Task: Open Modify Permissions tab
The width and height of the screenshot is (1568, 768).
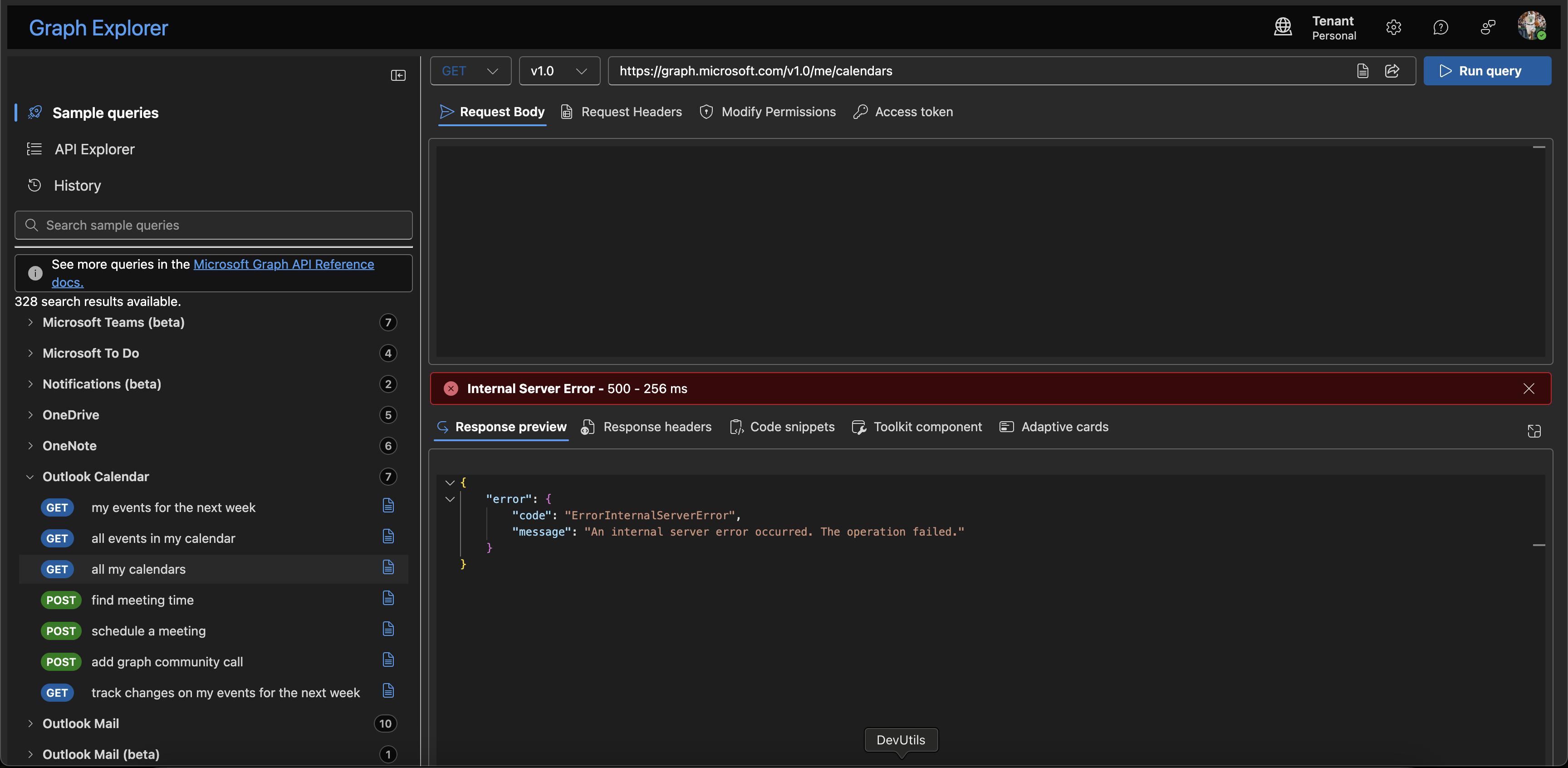Action: (x=768, y=112)
